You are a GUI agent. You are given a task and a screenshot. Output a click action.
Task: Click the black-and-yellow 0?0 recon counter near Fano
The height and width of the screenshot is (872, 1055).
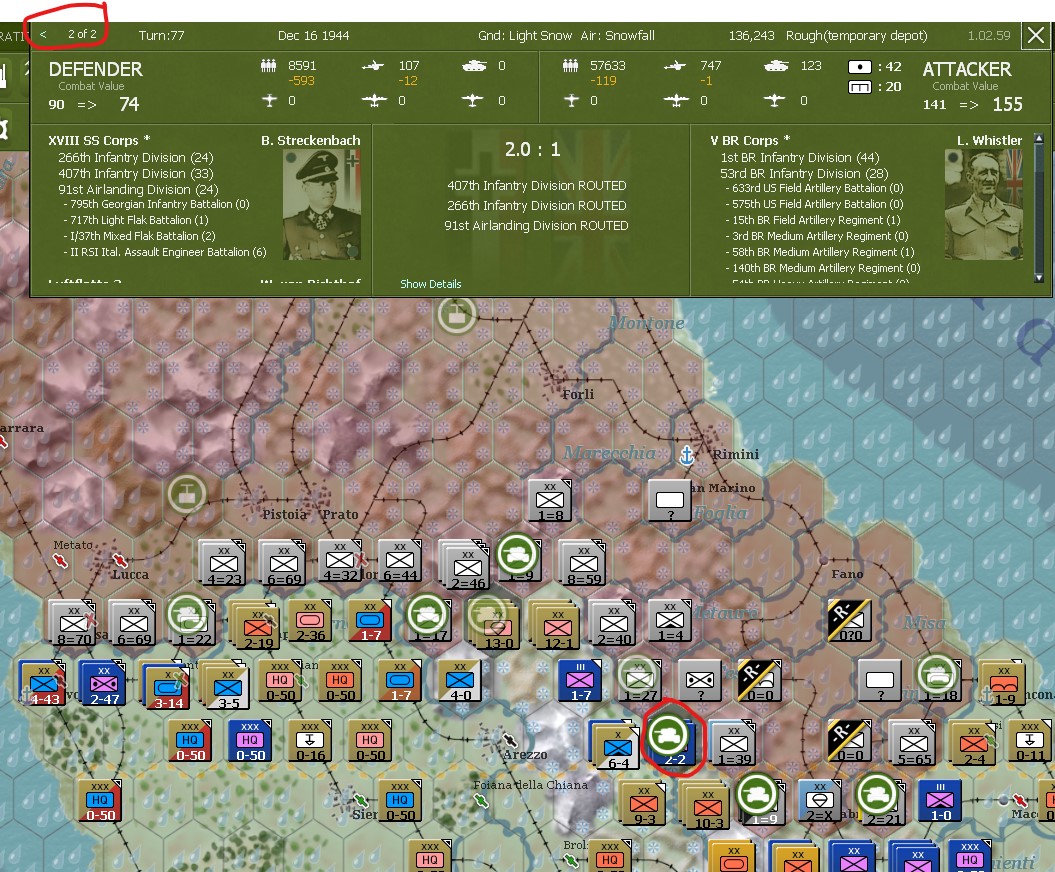pos(849,621)
